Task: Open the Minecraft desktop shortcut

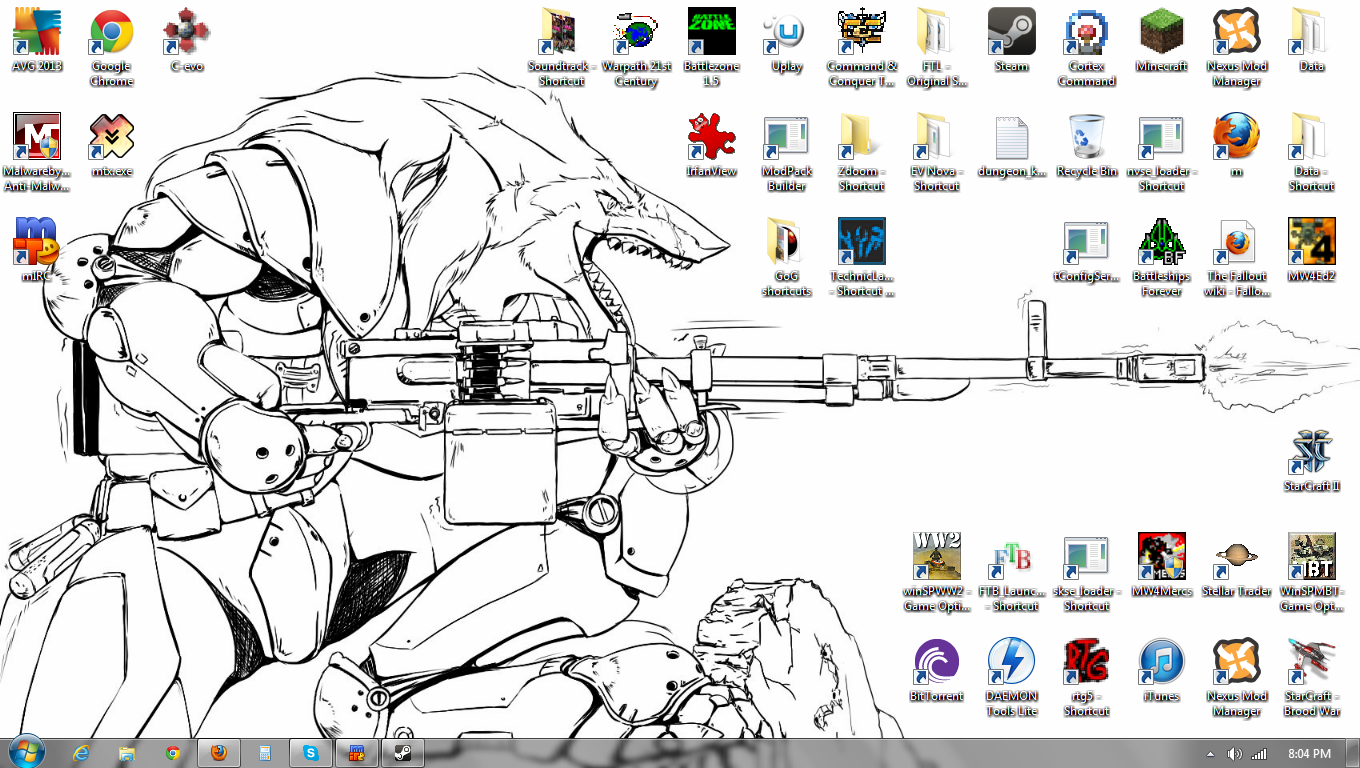Action: [x=1162, y=33]
